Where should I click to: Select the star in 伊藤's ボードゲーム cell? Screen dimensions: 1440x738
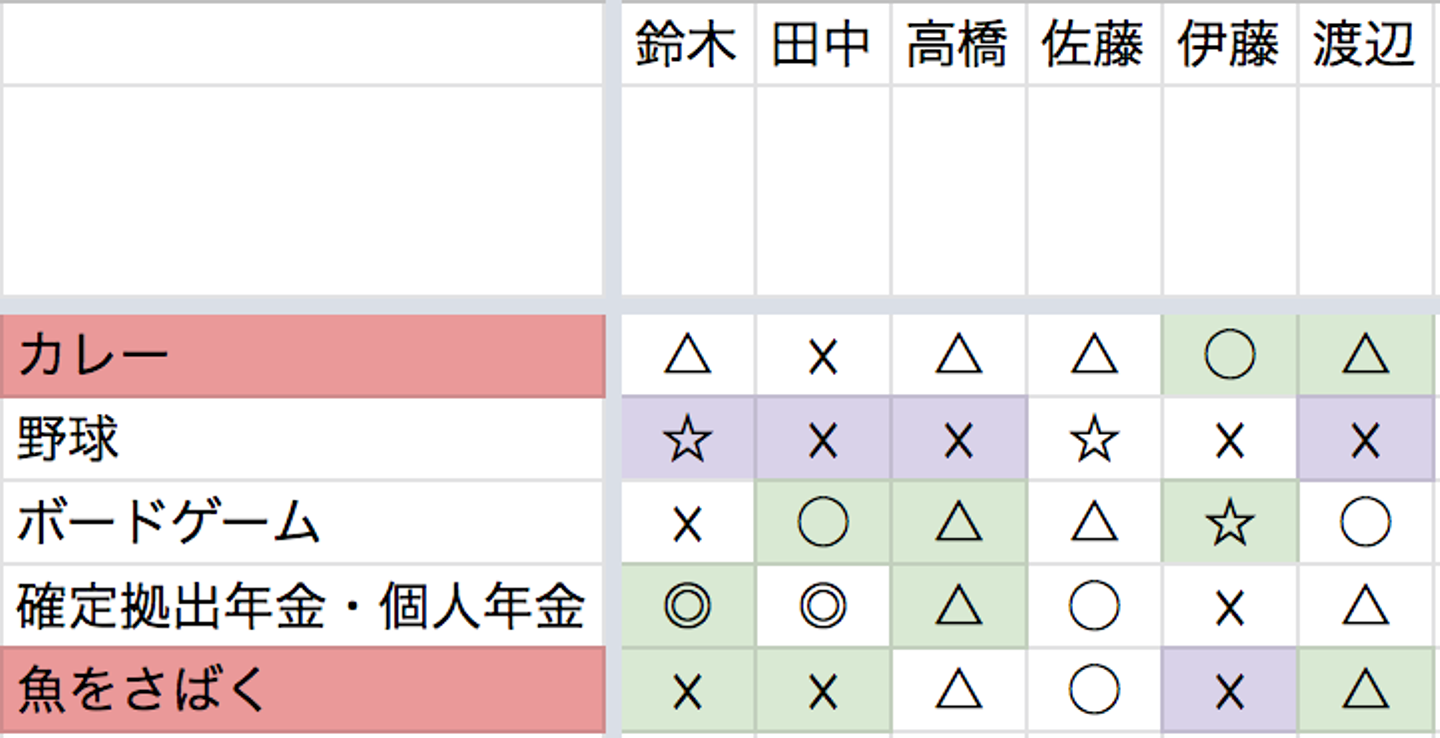point(1229,523)
